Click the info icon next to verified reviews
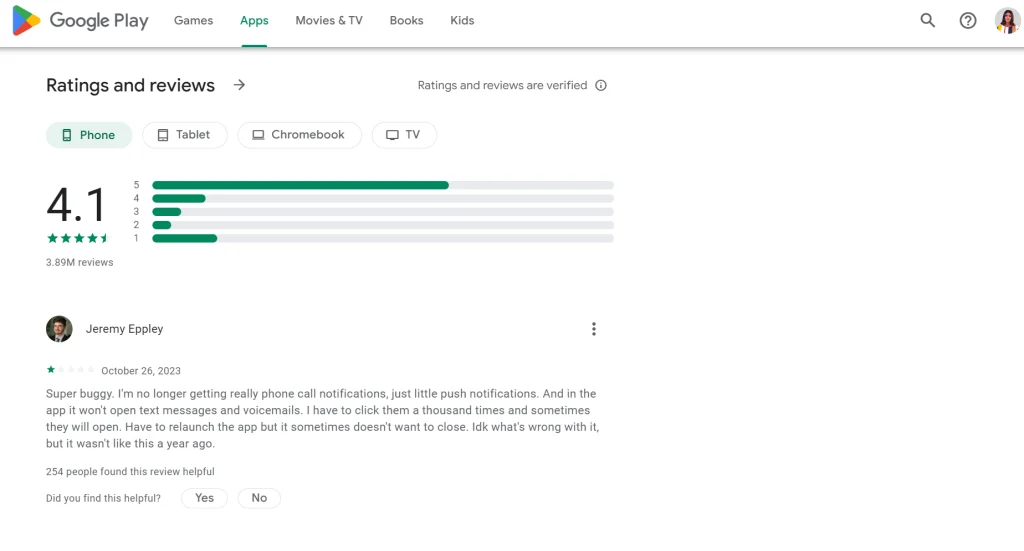The image size is (1024, 551). [601, 86]
